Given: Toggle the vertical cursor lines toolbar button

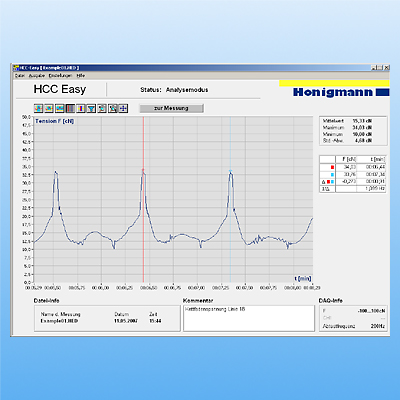Looking at the screenshot, I should click(70, 108).
